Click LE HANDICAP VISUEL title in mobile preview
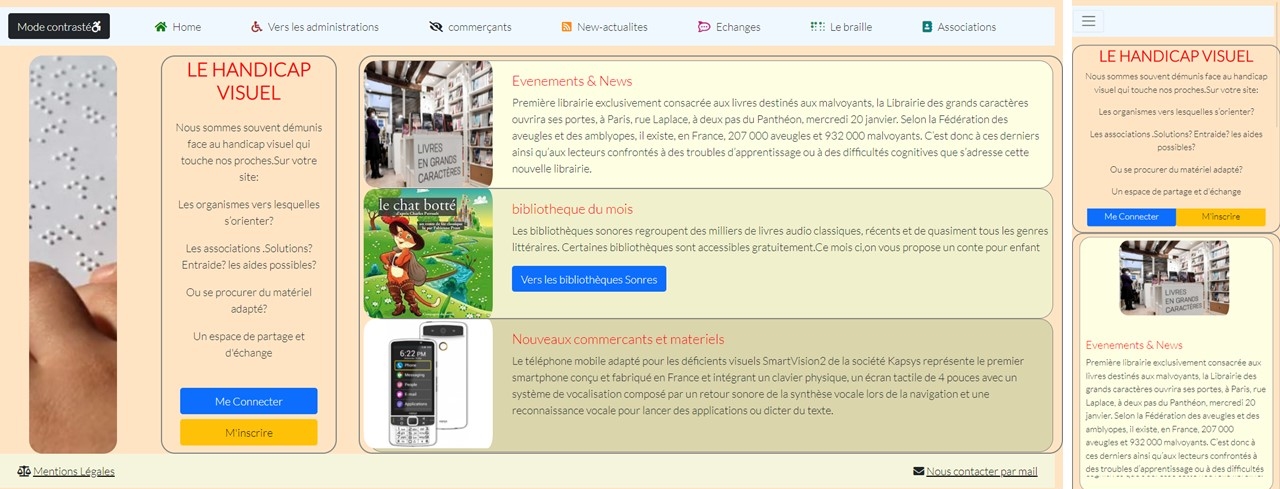 1175,56
